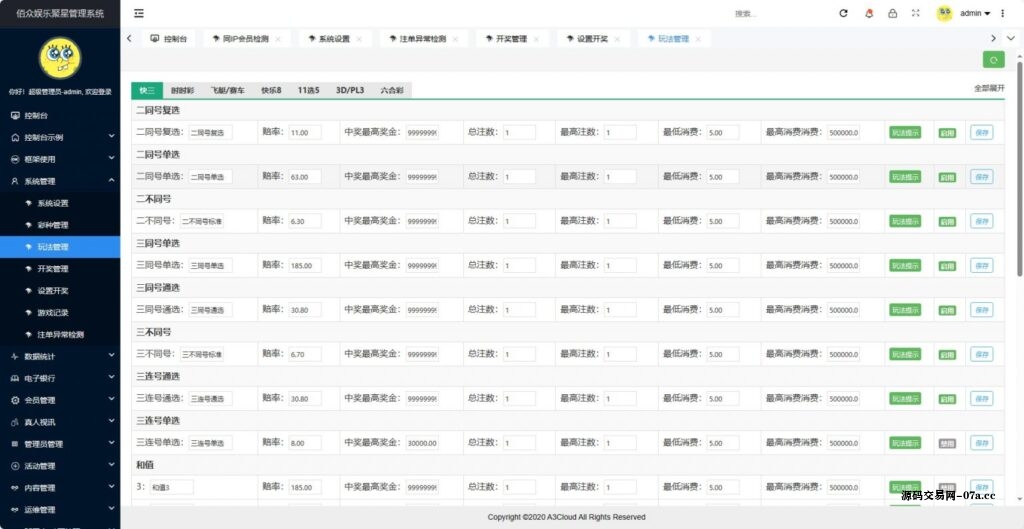Image resolution: width=1024 pixels, height=529 pixels.
Task: Click 全部展开 to expand all sections
Action: (989, 88)
